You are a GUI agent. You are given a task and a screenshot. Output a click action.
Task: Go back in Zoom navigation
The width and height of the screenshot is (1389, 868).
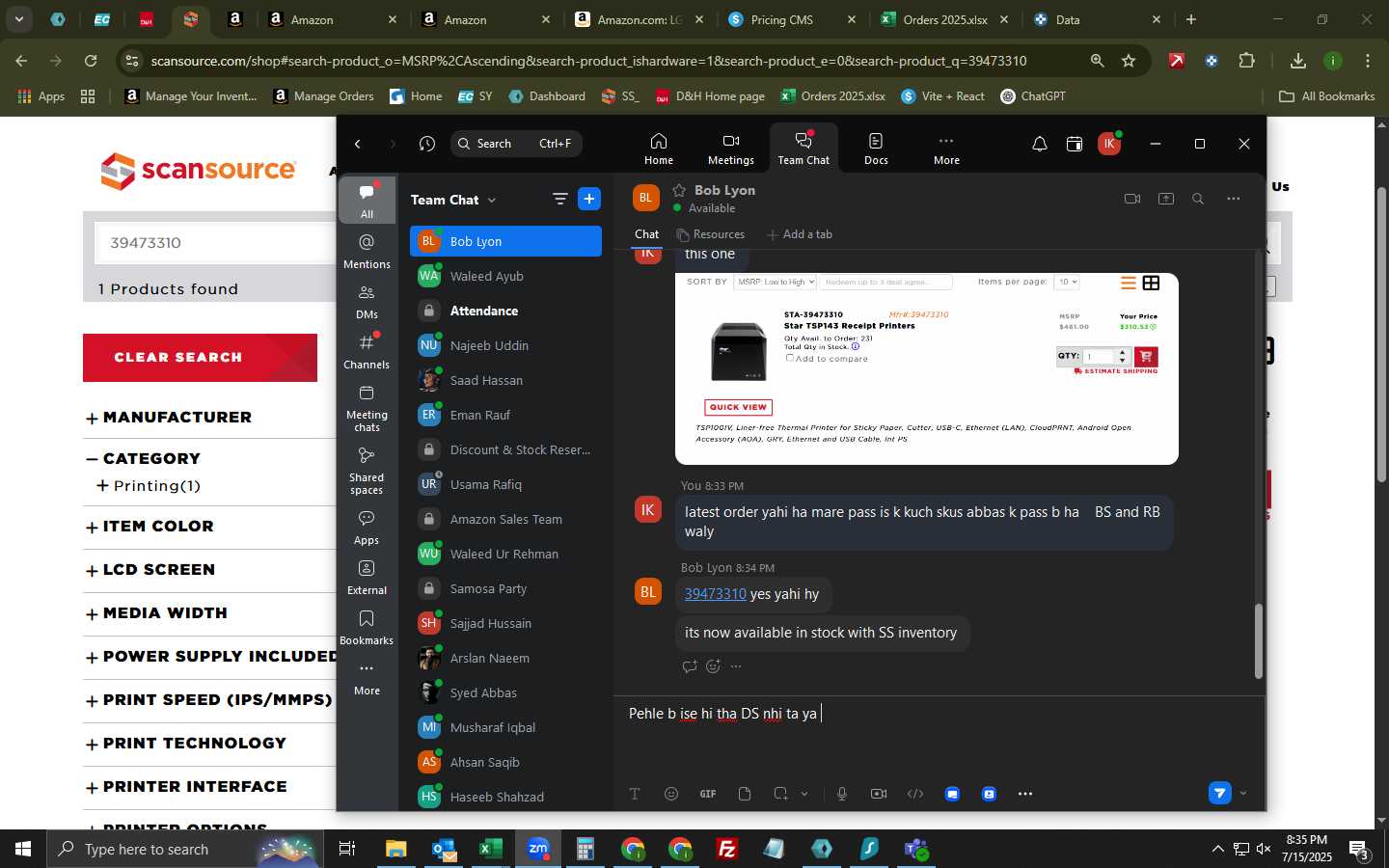click(358, 144)
